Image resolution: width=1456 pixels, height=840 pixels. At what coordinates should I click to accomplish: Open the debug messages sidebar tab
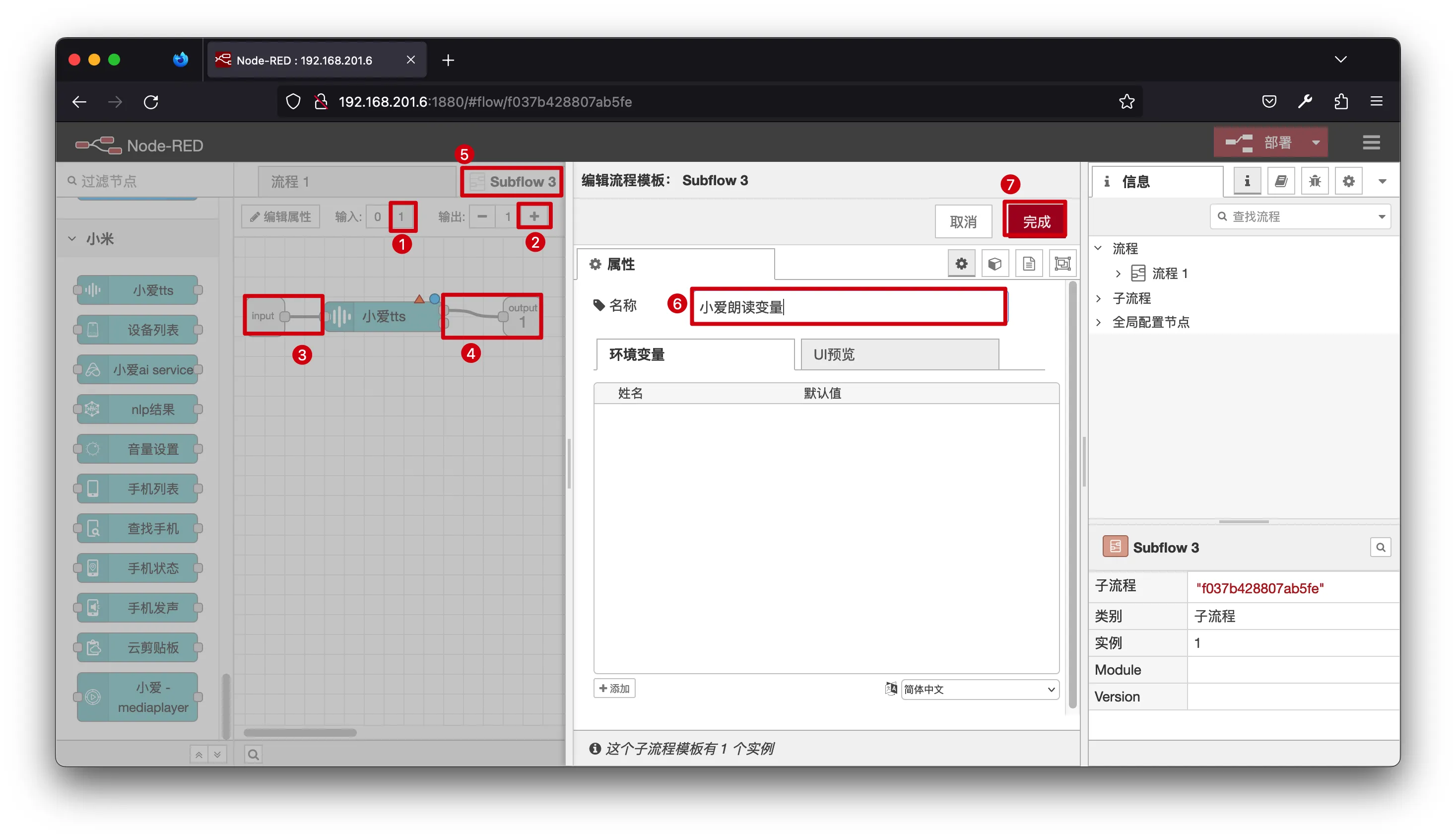1314,181
